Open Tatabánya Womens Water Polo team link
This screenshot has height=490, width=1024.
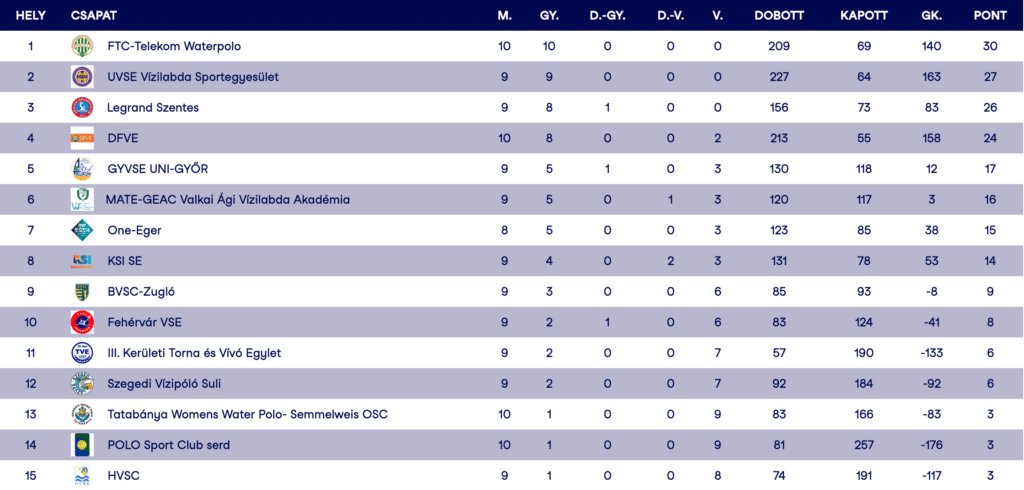coord(247,414)
